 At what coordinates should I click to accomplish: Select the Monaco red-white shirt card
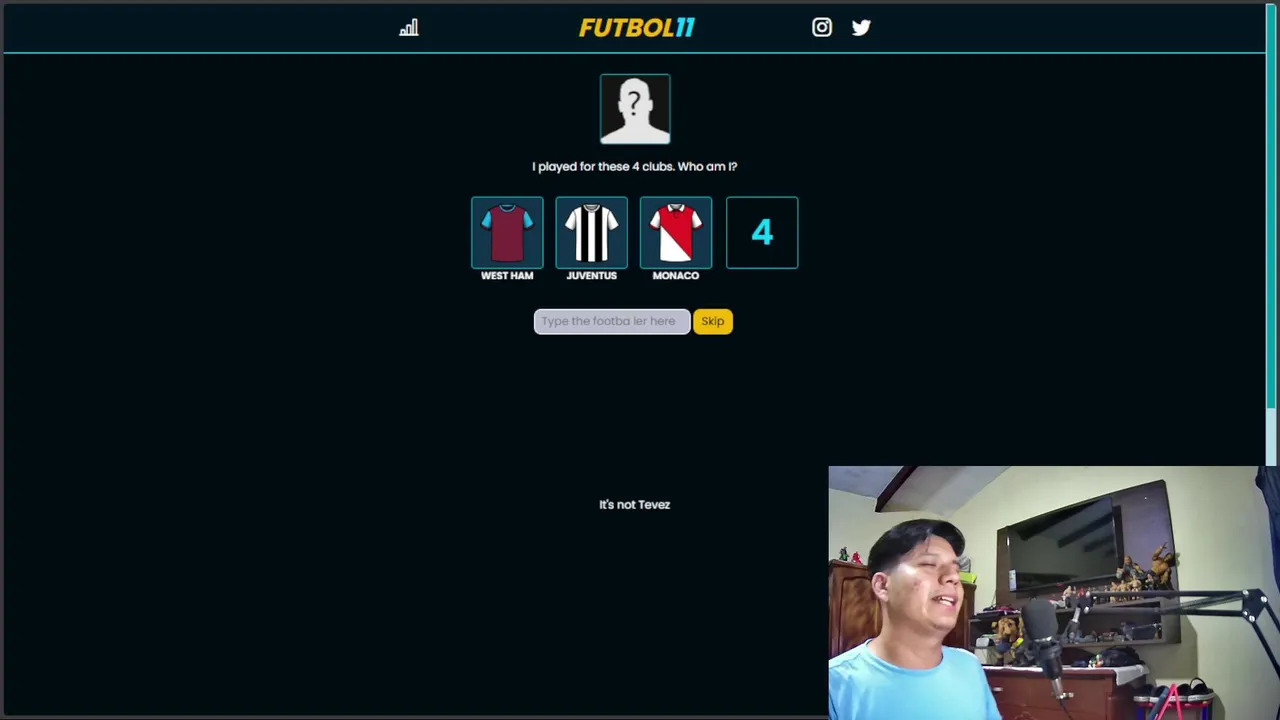pyautogui.click(x=676, y=233)
